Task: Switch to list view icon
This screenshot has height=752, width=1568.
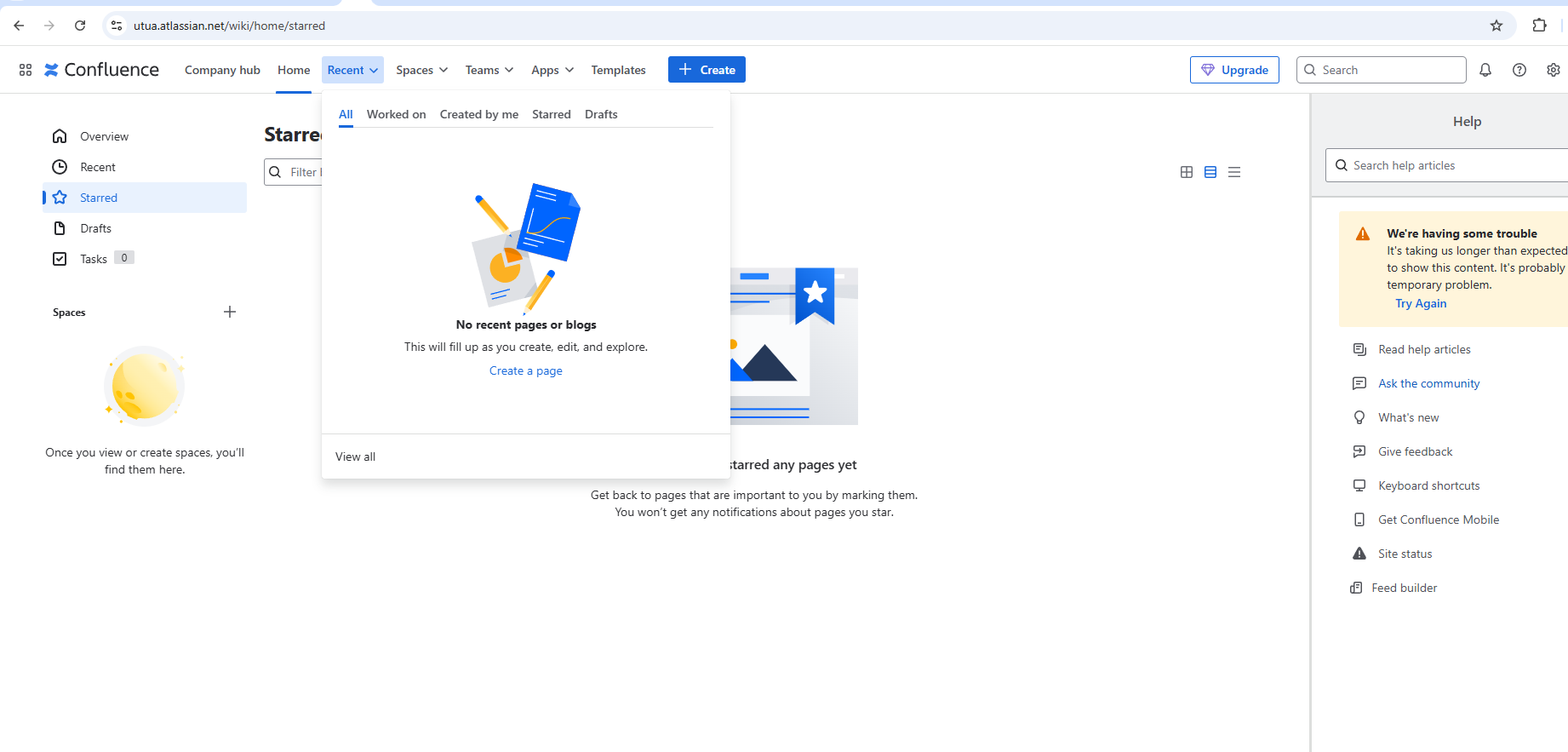Action: (1210, 172)
